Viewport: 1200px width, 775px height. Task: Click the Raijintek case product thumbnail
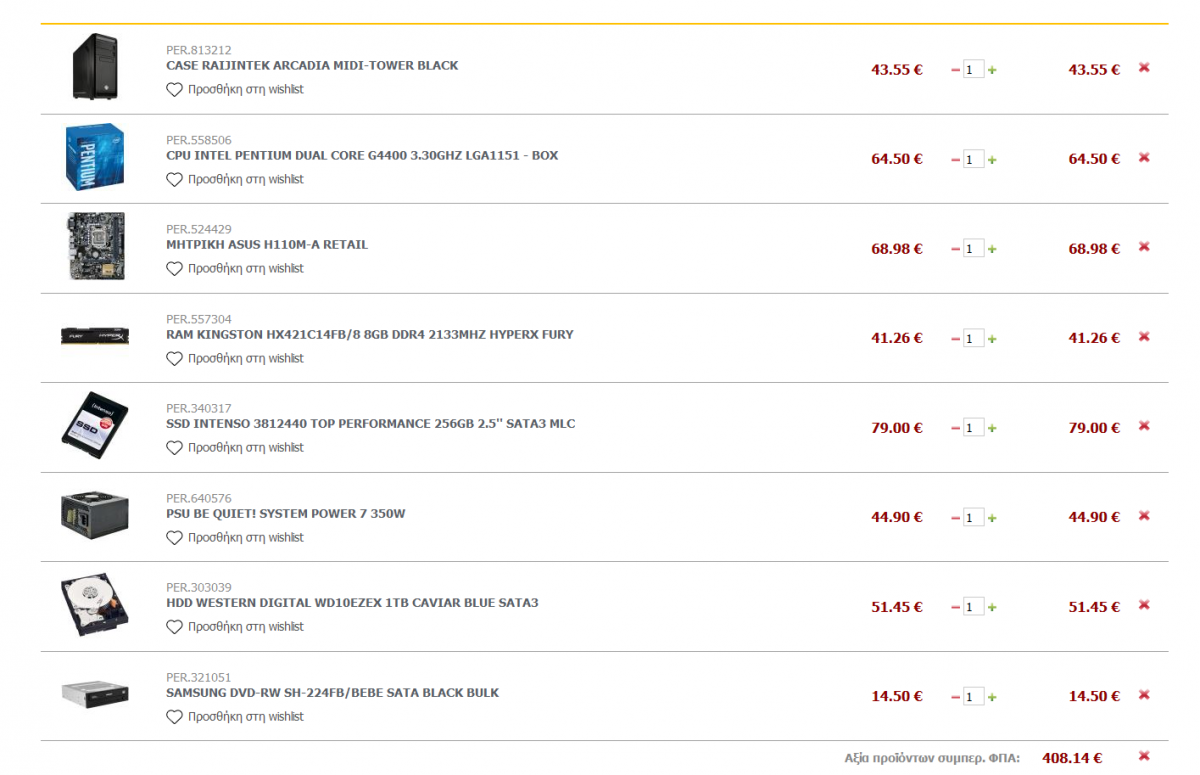click(x=95, y=67)
